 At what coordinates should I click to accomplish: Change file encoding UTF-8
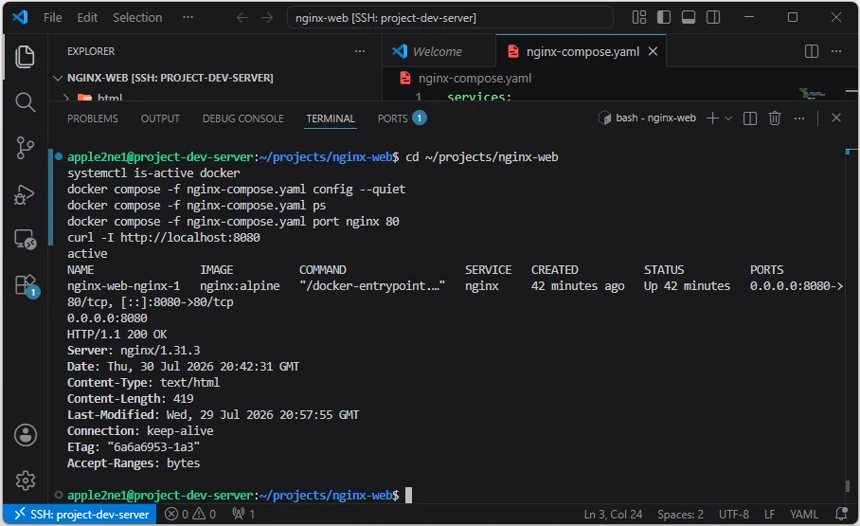(x=733, y=514)
